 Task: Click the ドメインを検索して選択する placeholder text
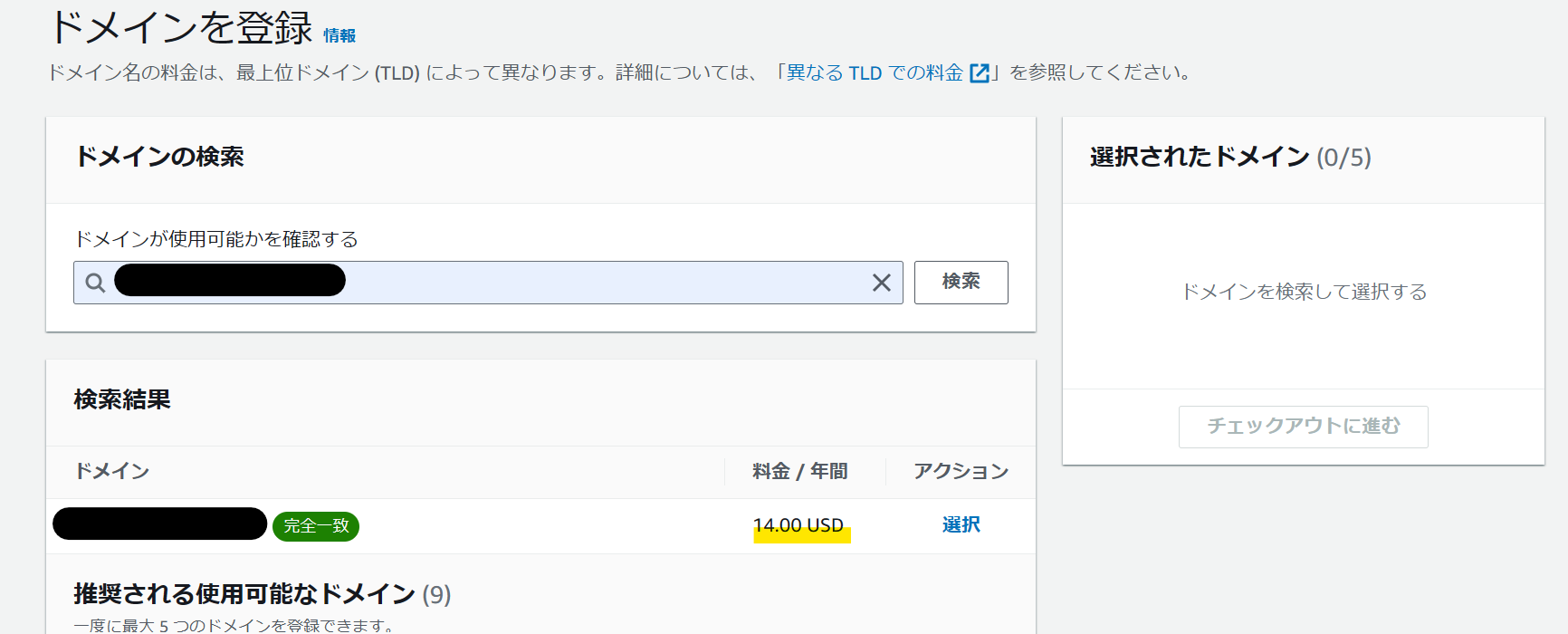(1304, 292)
